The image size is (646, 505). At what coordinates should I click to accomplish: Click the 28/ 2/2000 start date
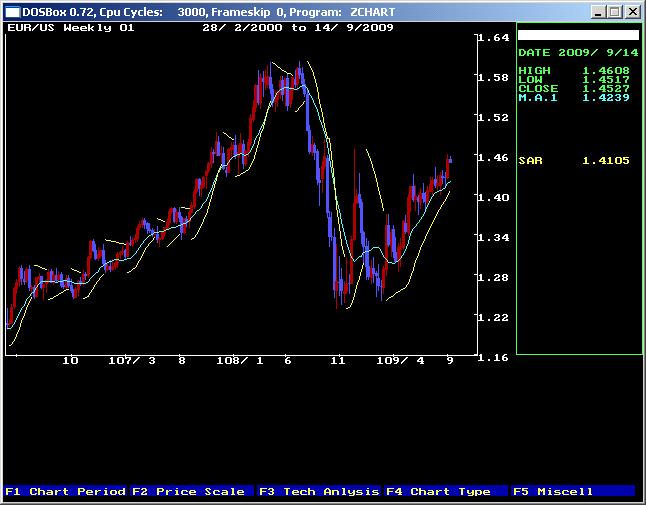coord(242,28)
